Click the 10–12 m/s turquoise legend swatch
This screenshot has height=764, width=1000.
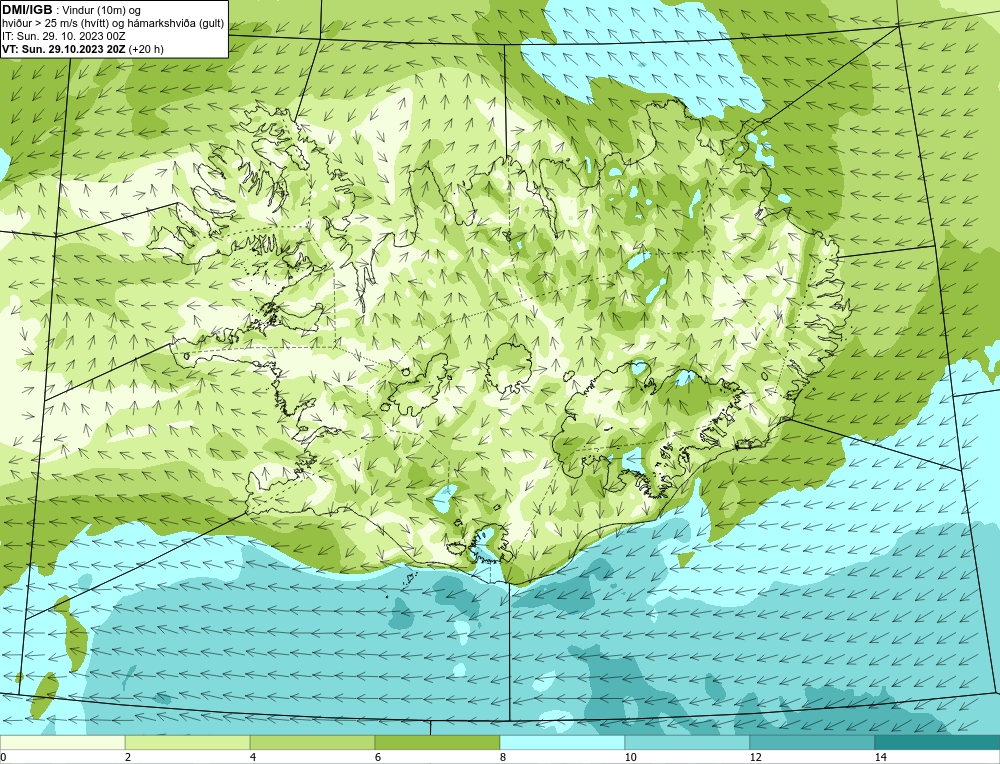tap(687, 742)
